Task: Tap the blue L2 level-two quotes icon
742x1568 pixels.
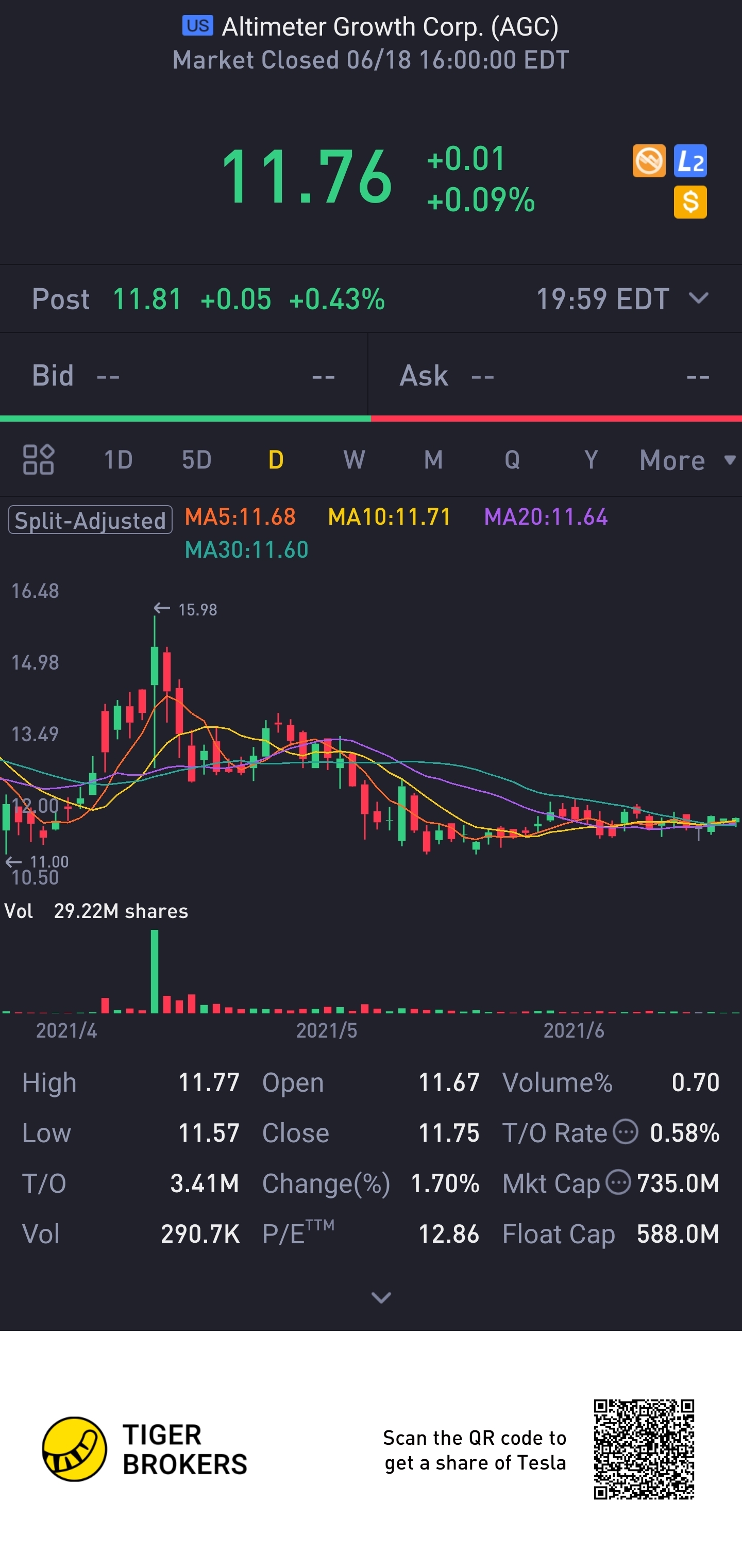Action: click(690, 161)
